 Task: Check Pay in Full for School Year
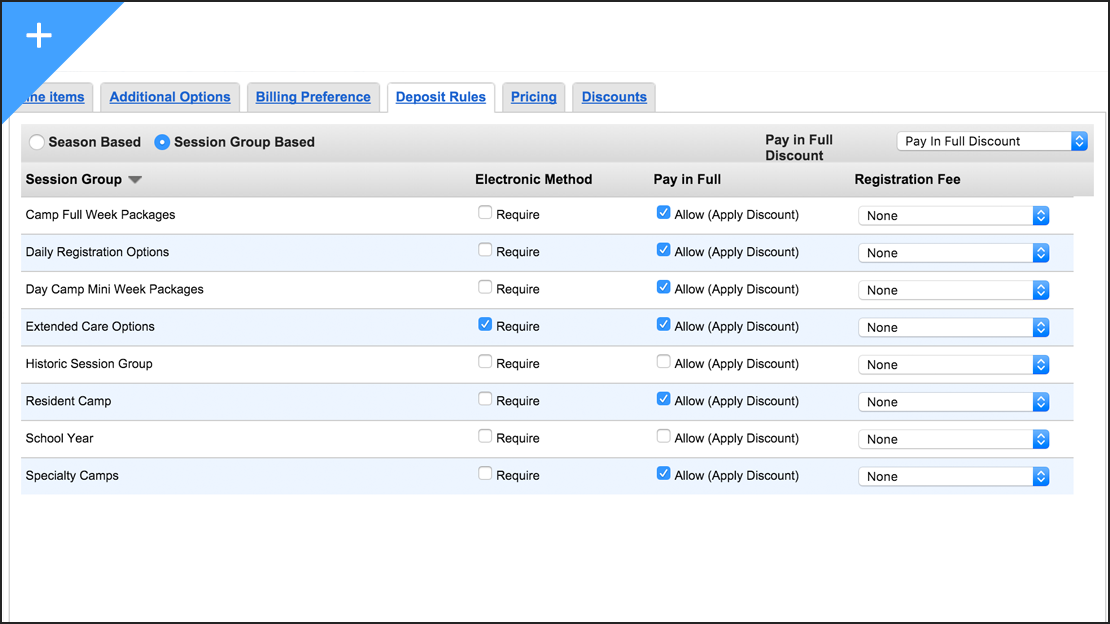(663, 436)
